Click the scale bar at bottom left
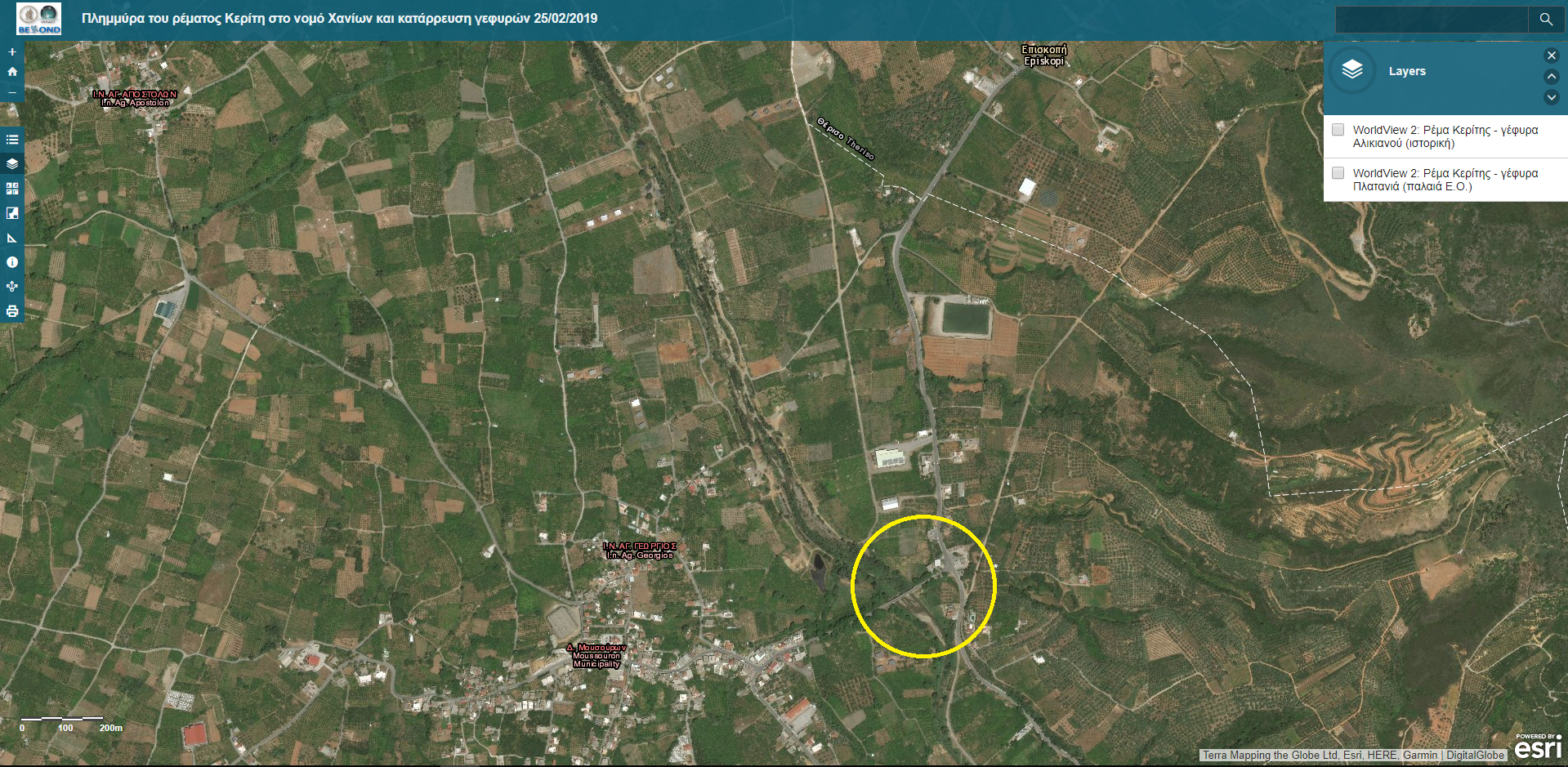This screenshot has width=1568, height=767. pyautogui.click(x=71, y=725)
